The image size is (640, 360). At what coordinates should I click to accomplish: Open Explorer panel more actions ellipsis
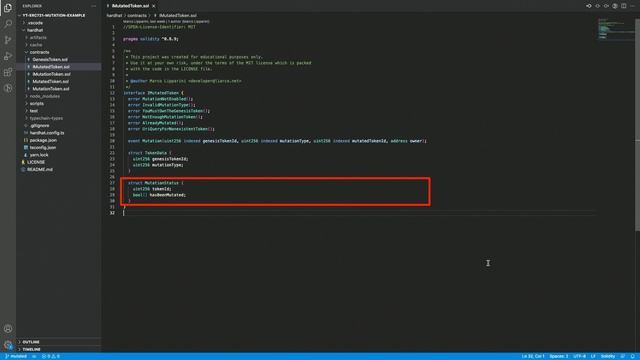tap(93, 6)
